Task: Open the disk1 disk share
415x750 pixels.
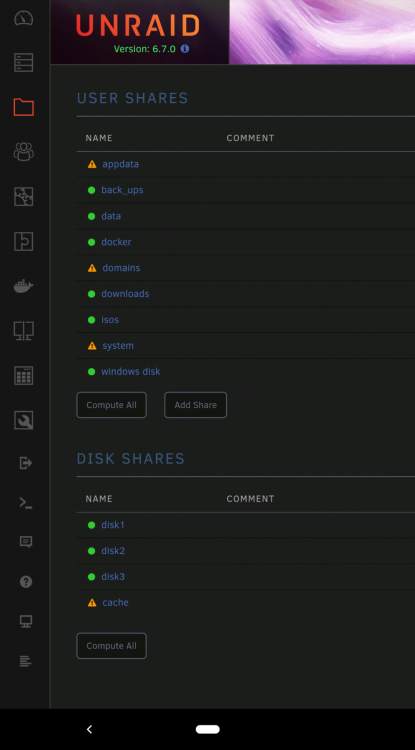Action: click(113, 525)
